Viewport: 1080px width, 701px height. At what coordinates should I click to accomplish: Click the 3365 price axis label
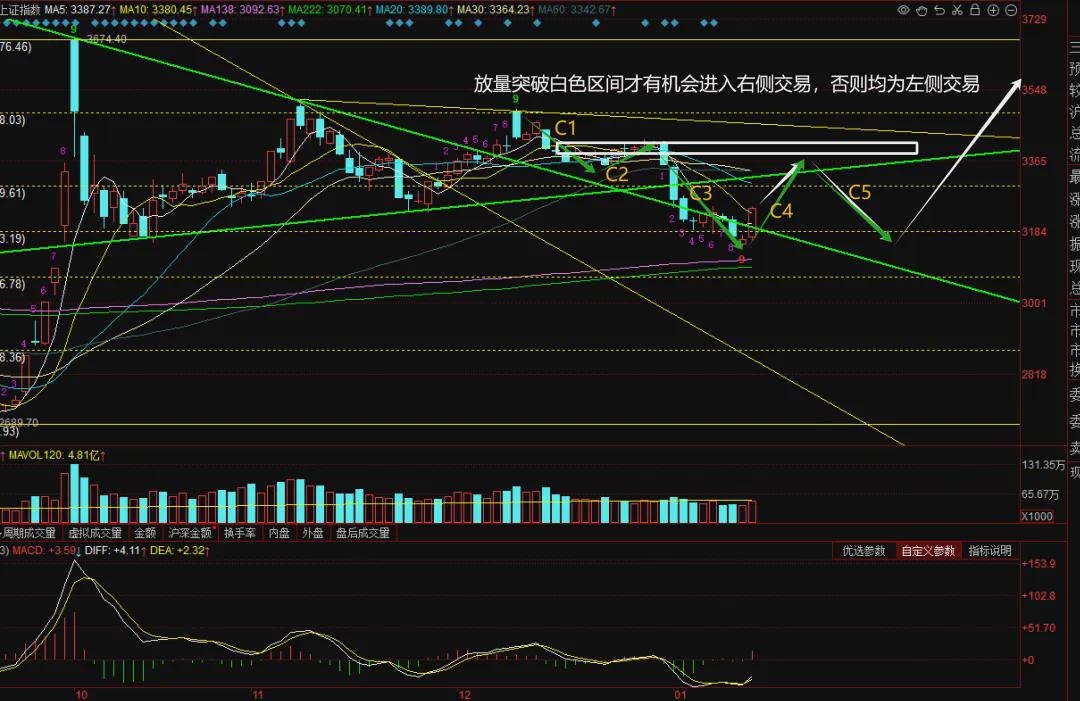coord(1034,161)
